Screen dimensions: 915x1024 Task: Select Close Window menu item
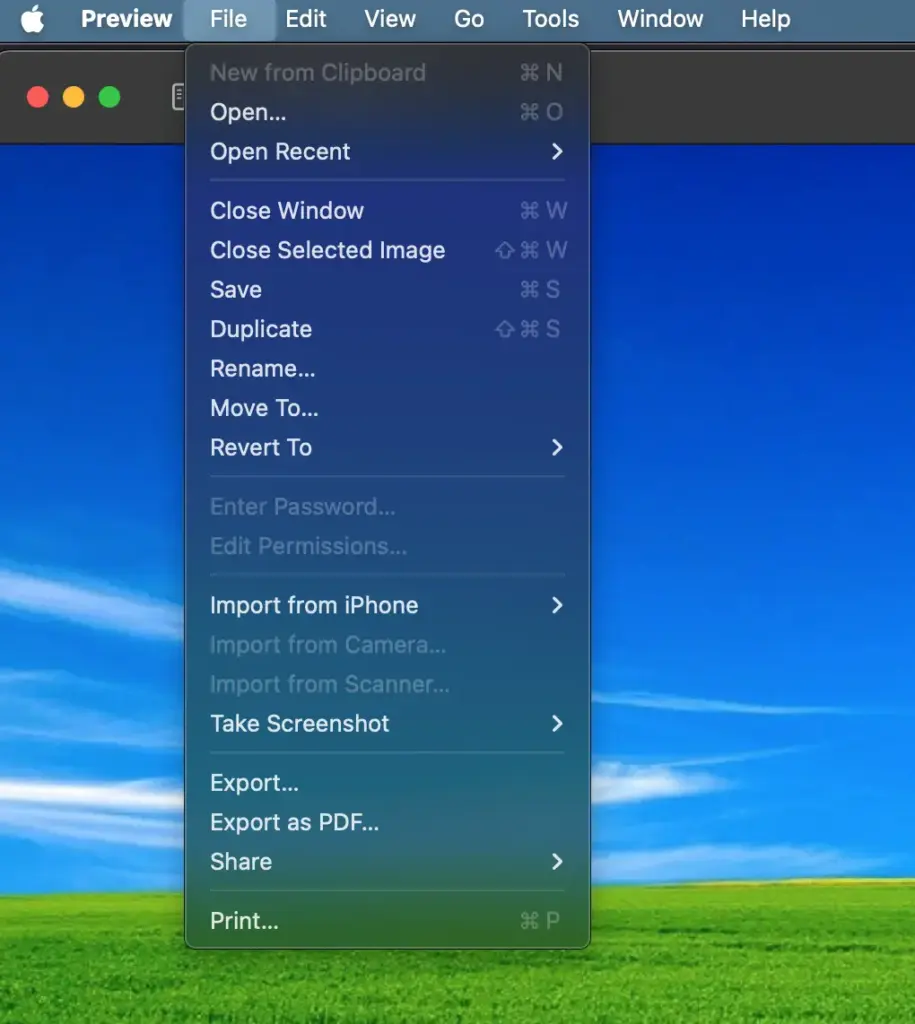click(x=387, y=211)
